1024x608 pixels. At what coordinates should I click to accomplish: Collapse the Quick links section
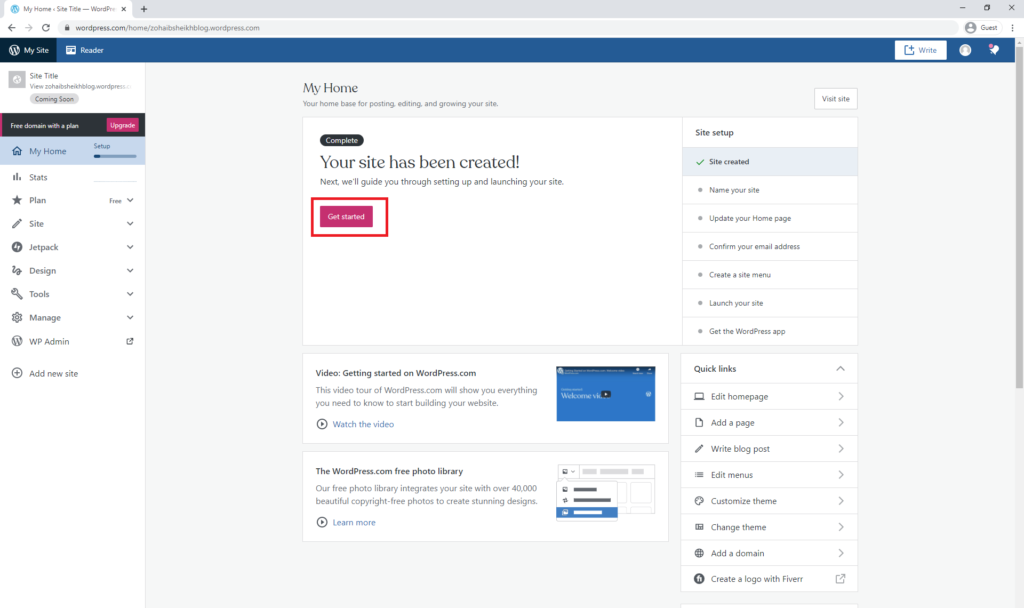[x=840, y=369]
